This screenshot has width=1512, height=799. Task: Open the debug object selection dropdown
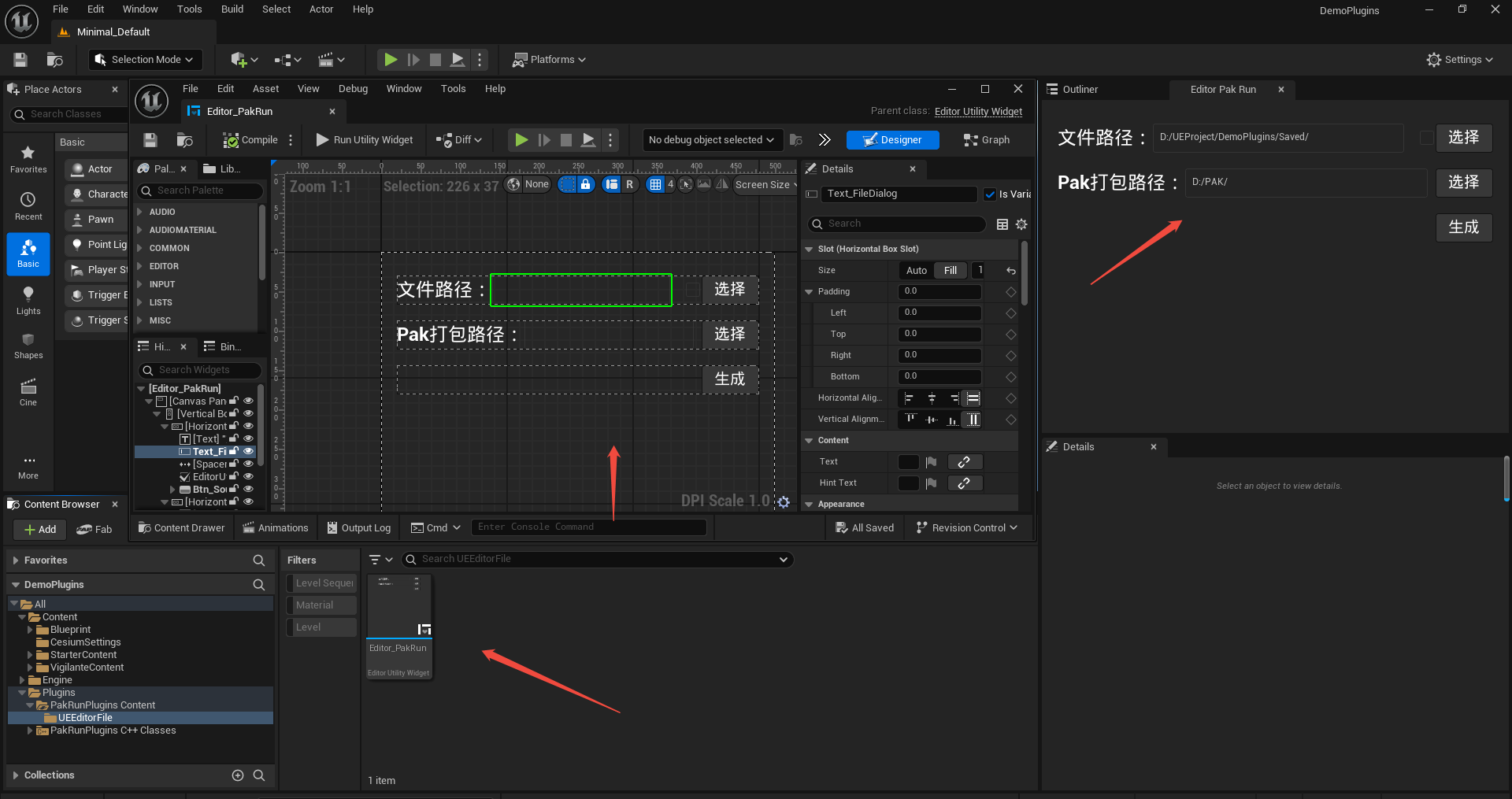[x=713, y=140]
